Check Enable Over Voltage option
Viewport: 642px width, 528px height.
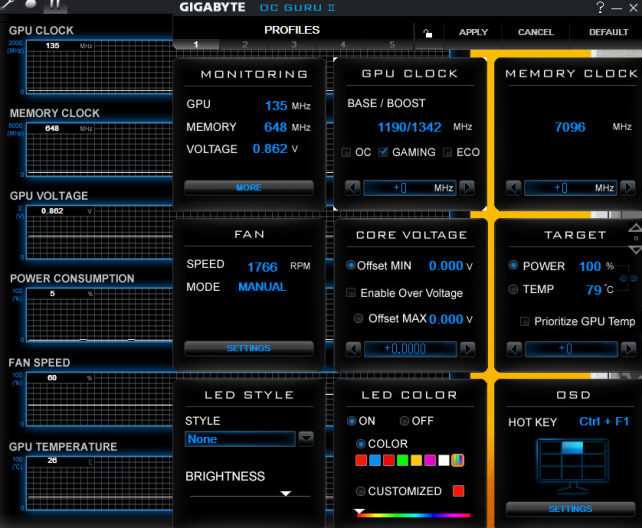point(351,293)
